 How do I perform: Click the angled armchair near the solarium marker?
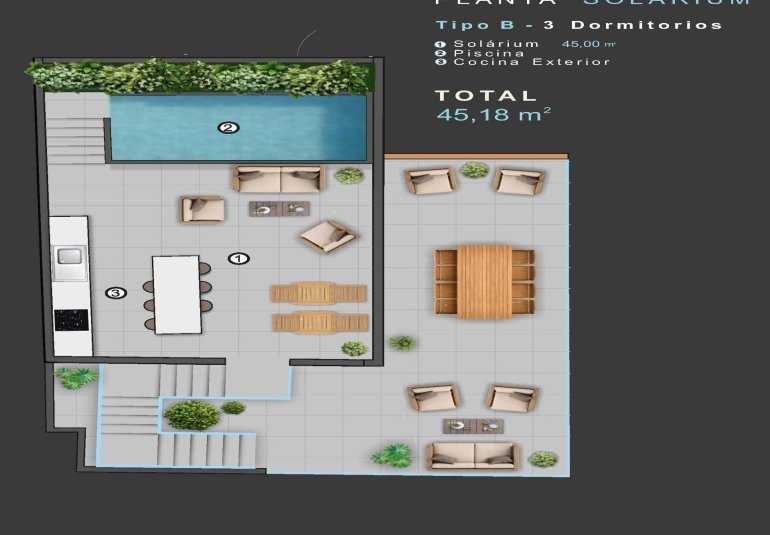327,236
